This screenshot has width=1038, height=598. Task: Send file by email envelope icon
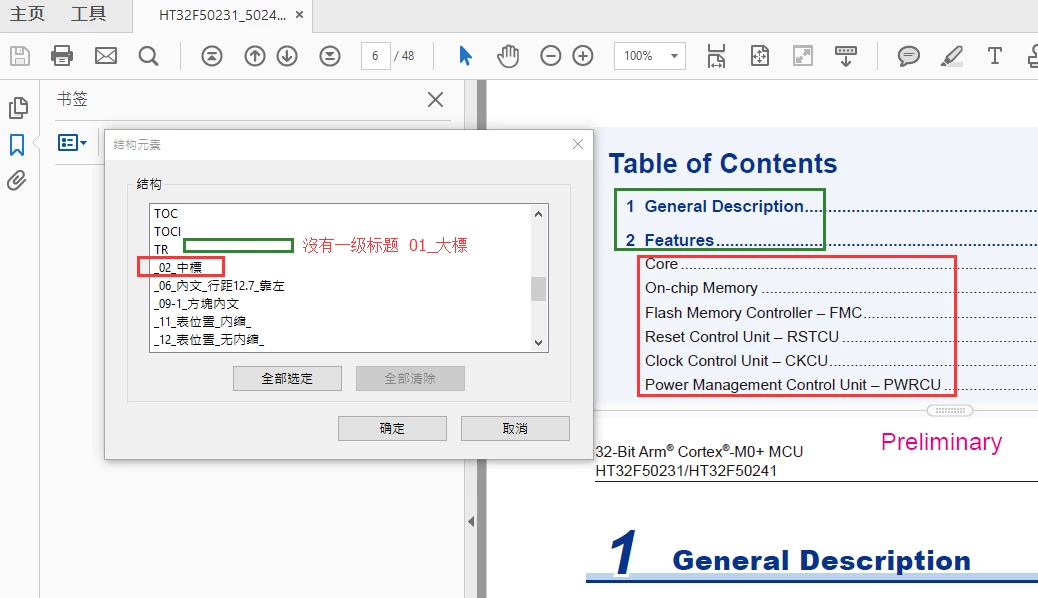106,56
